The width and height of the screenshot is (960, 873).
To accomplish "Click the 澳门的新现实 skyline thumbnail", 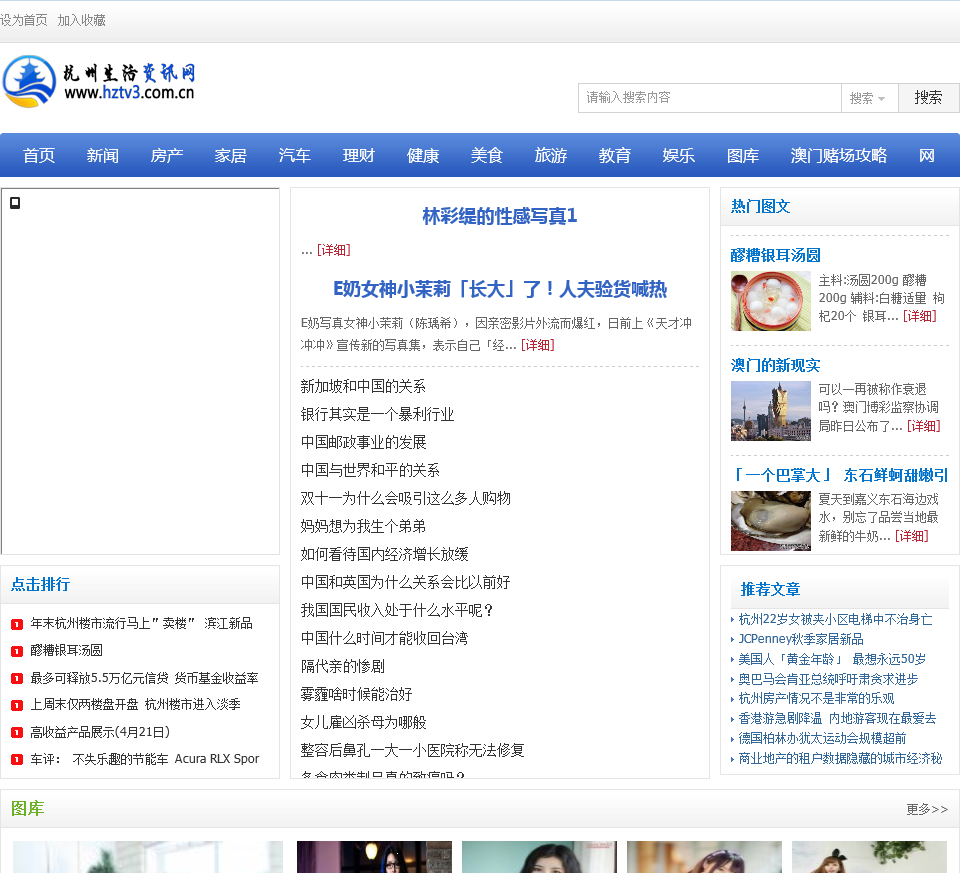I will pyautogui.click(x=771, y=411).
